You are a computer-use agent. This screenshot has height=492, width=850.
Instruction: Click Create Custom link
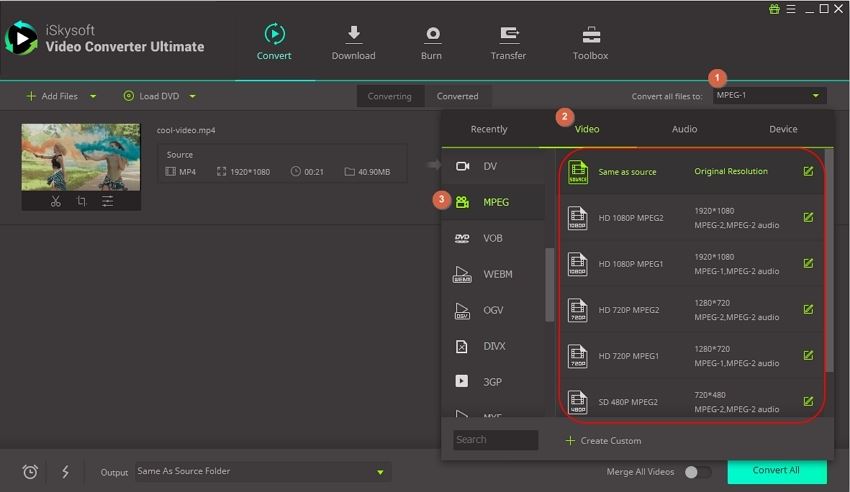[x=603, y=440]
